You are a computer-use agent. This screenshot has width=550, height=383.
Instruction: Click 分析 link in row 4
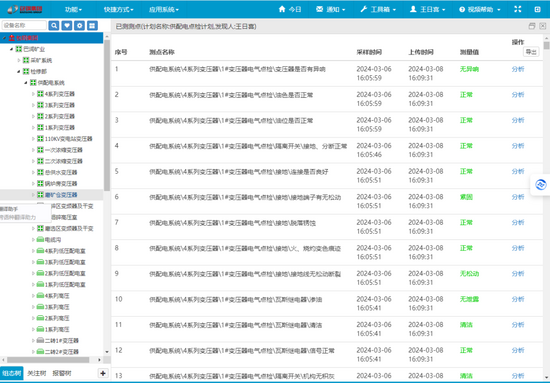tap(518, 146)
